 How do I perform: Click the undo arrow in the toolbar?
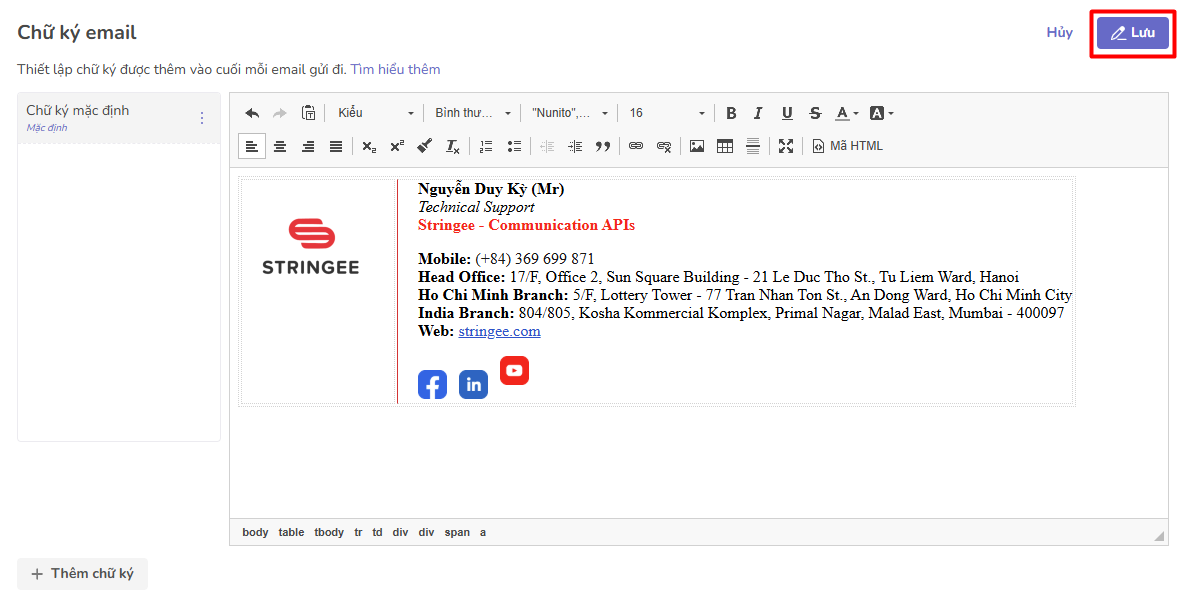(x=252, y=113)
